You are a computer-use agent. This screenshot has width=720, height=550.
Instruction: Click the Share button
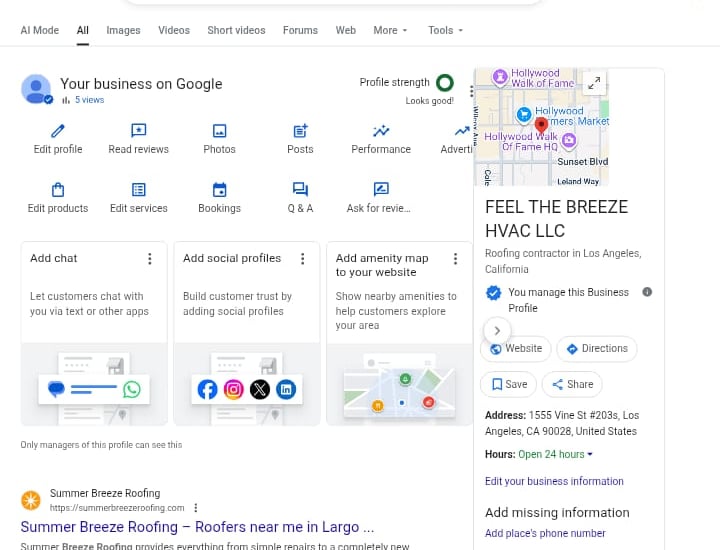coord(572,384)
